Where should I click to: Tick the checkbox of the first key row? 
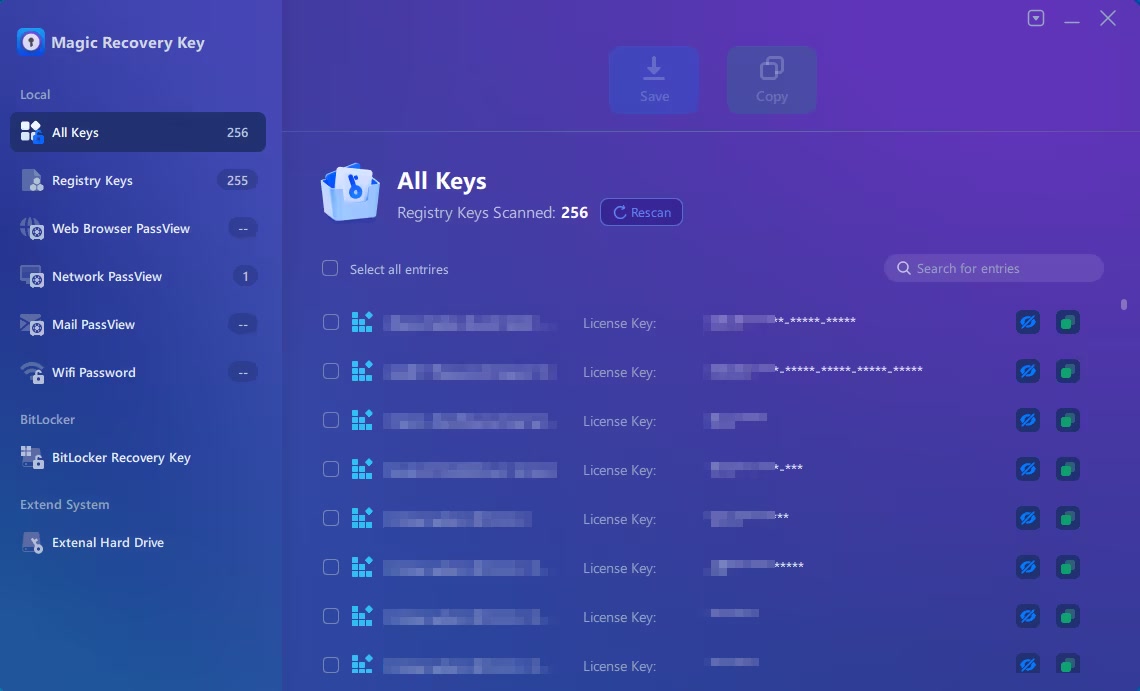[331, 322]
